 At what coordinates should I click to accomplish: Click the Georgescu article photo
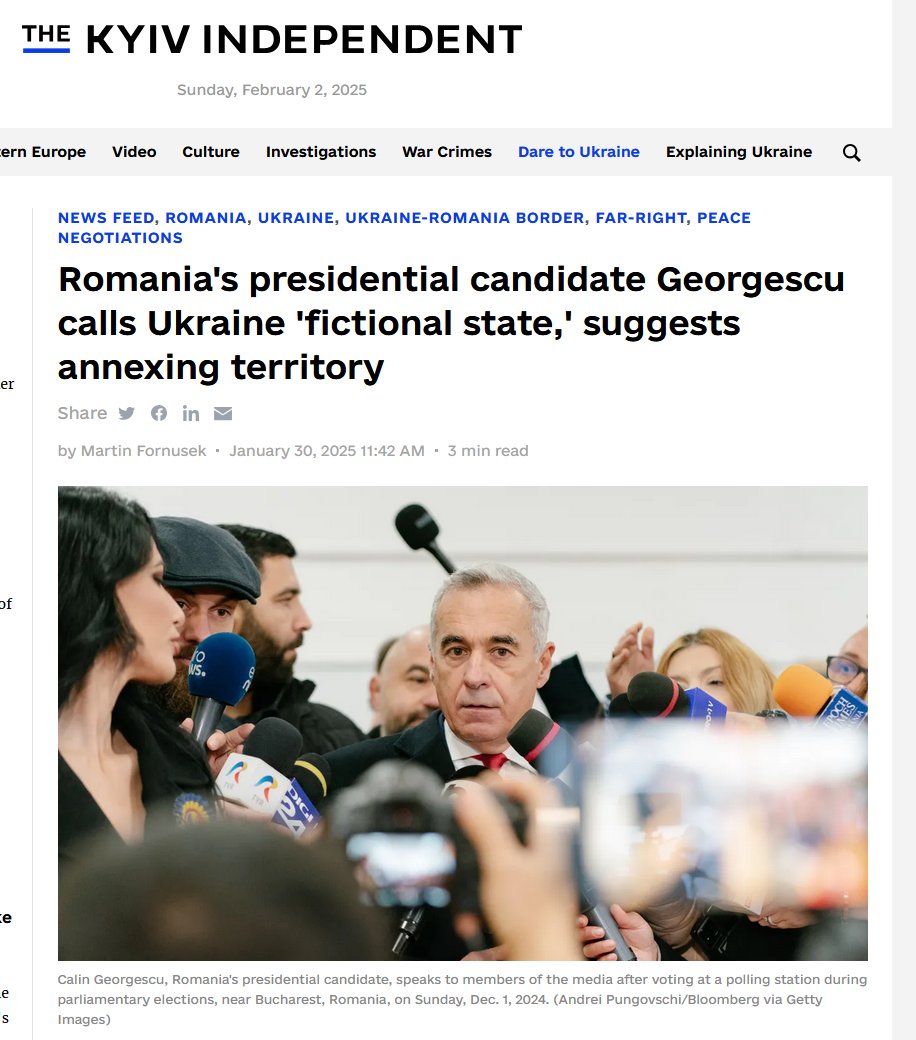click(462, 723)
